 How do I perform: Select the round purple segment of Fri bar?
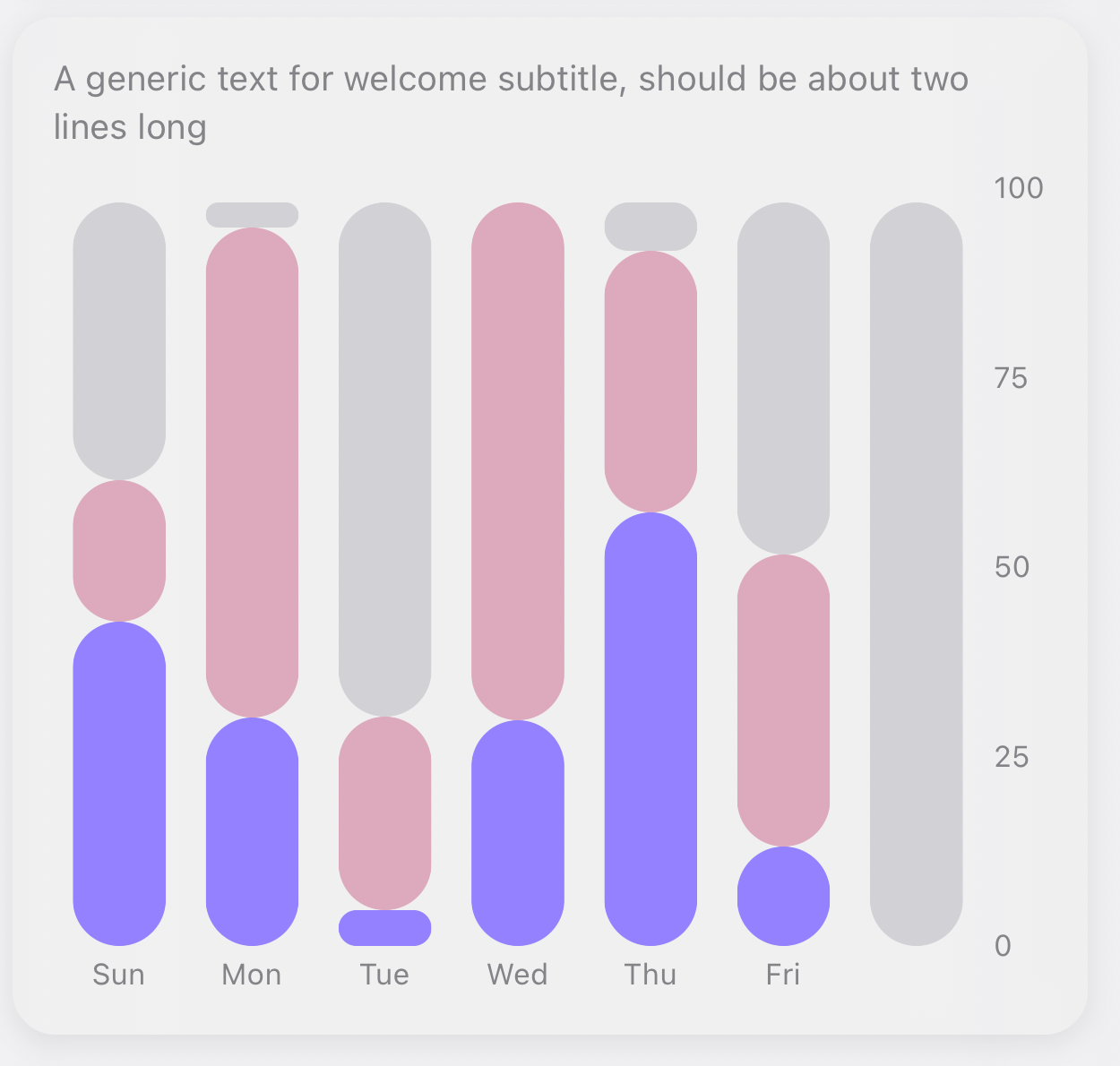[x=783, y=896]
